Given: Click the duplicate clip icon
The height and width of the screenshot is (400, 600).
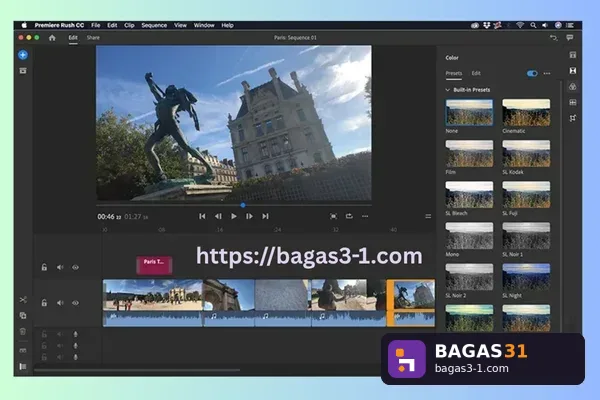Looking at the screenshot, I should click(x=23, y=315).
